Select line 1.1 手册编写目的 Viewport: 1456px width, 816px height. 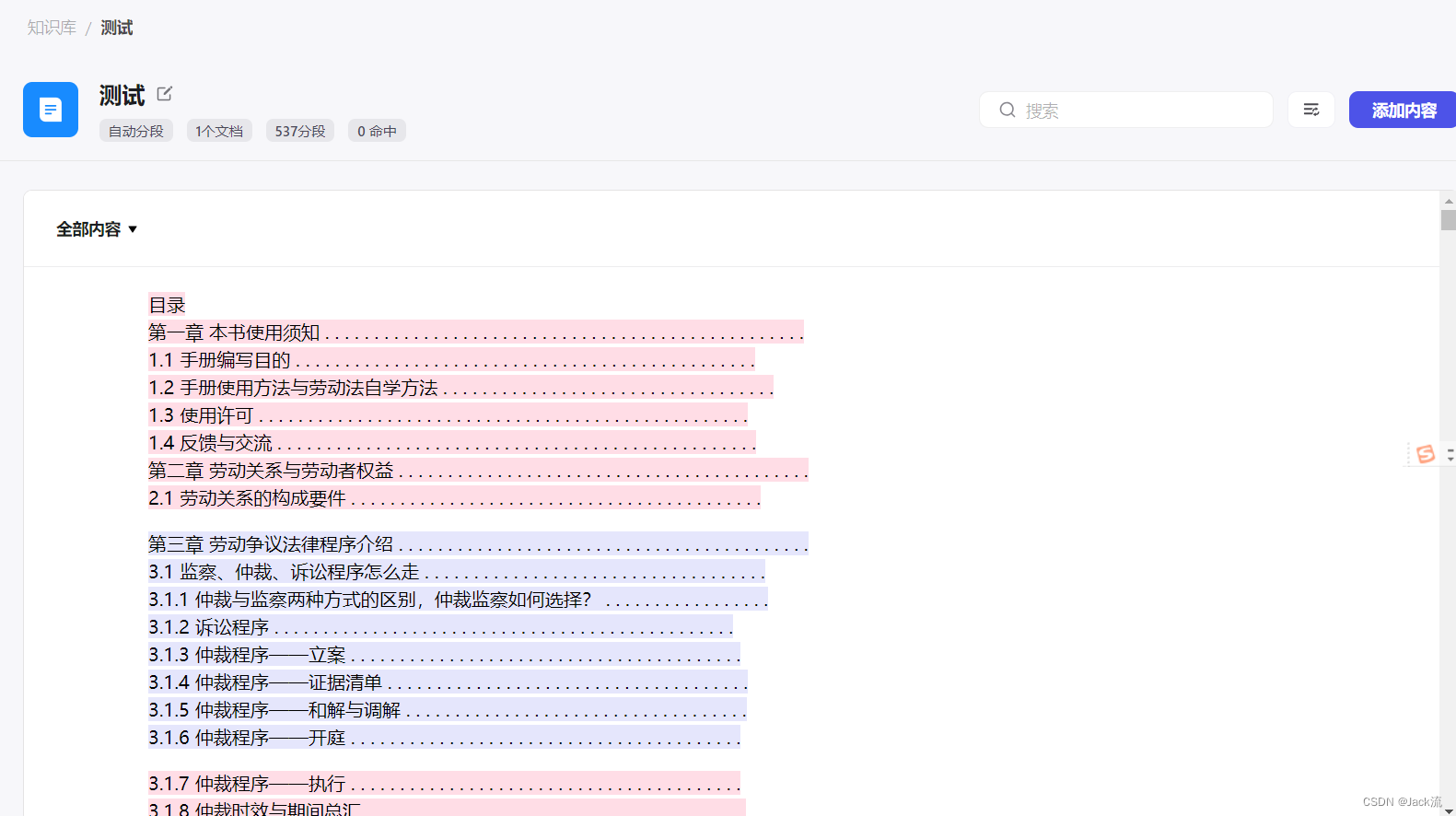[451, 360]
